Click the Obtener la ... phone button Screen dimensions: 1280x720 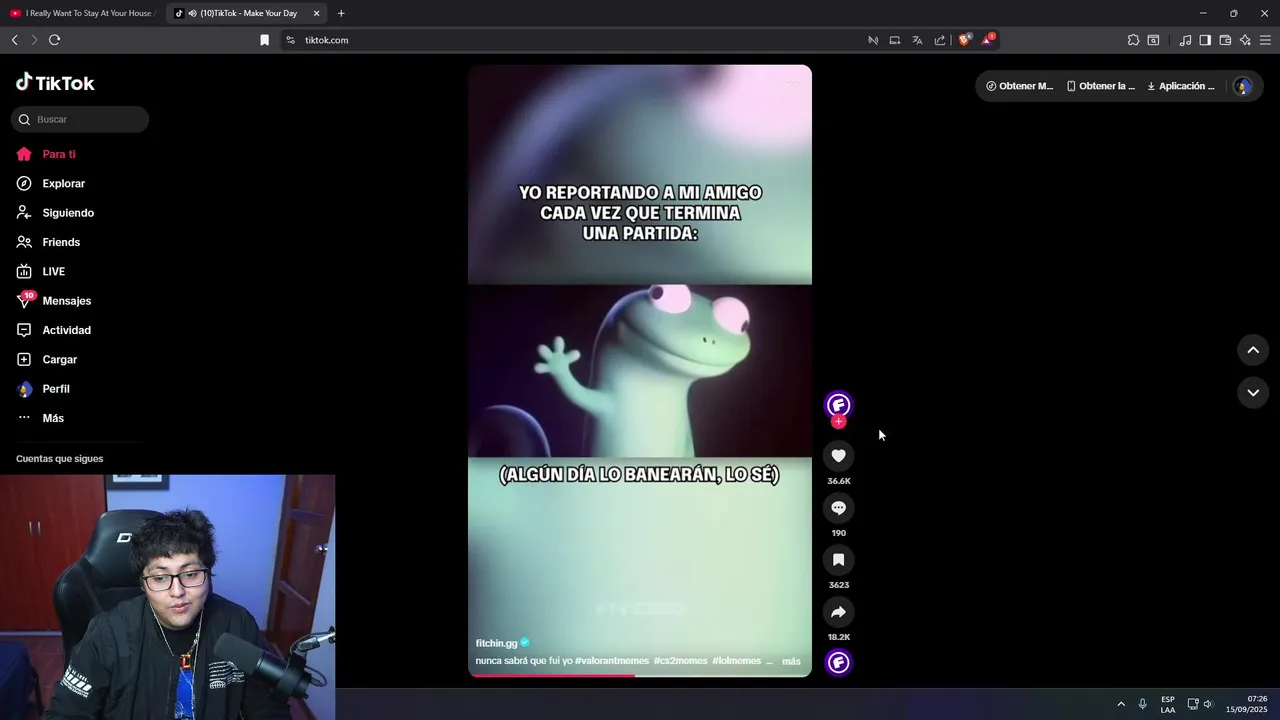[1101, 86]
